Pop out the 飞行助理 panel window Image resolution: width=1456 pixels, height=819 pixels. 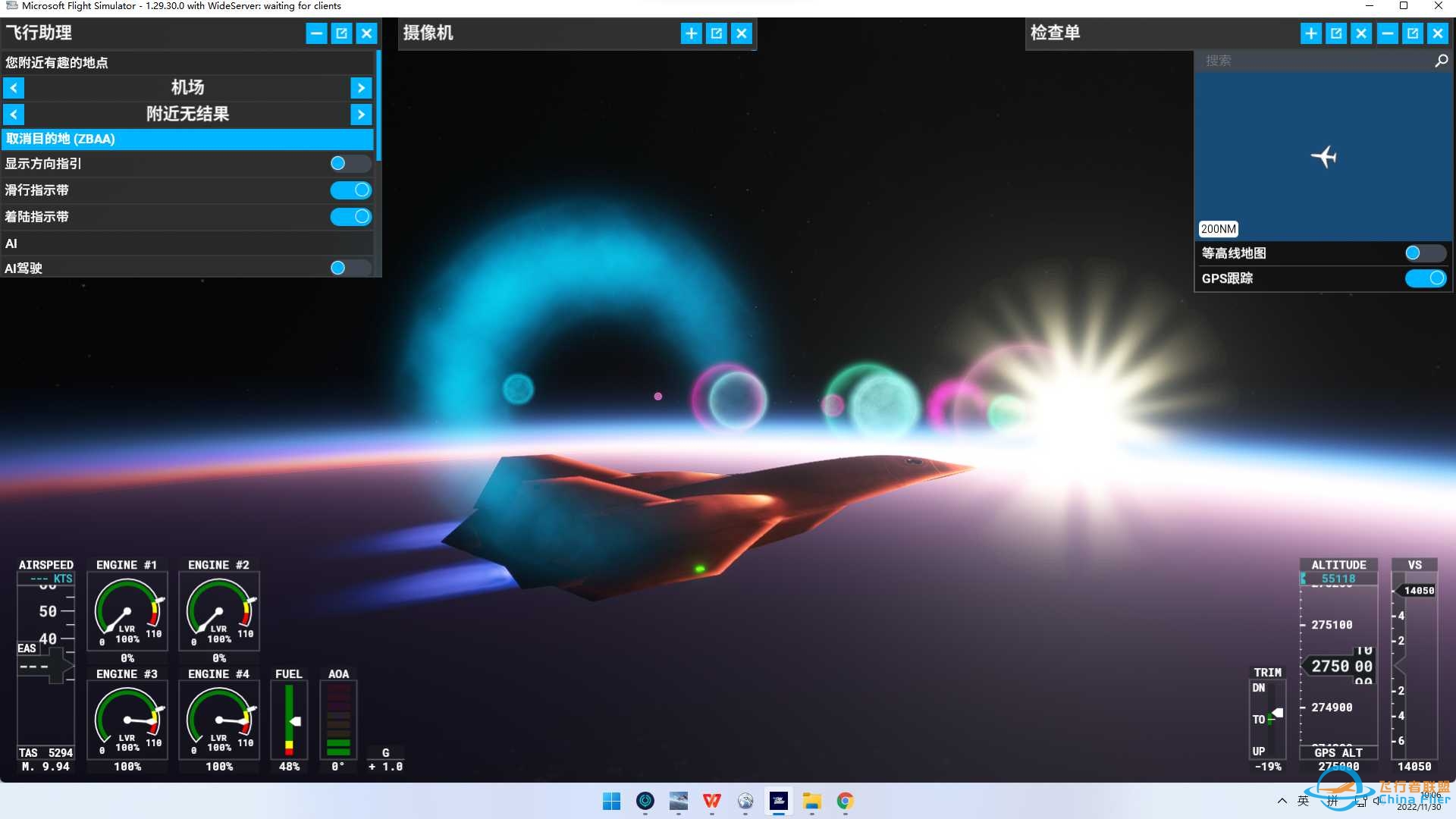point(341,33)
